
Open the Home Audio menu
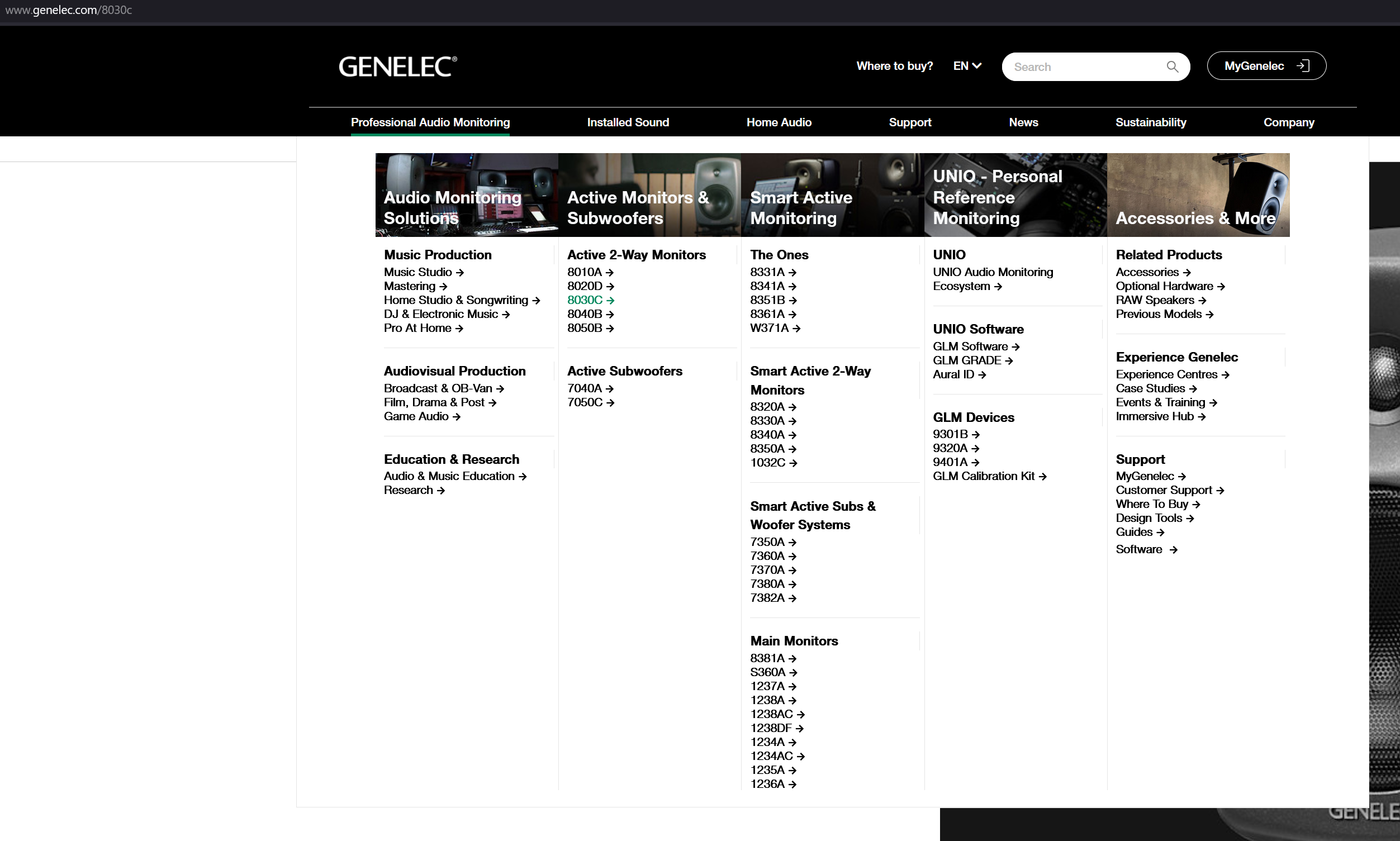[x=779, y=122]
